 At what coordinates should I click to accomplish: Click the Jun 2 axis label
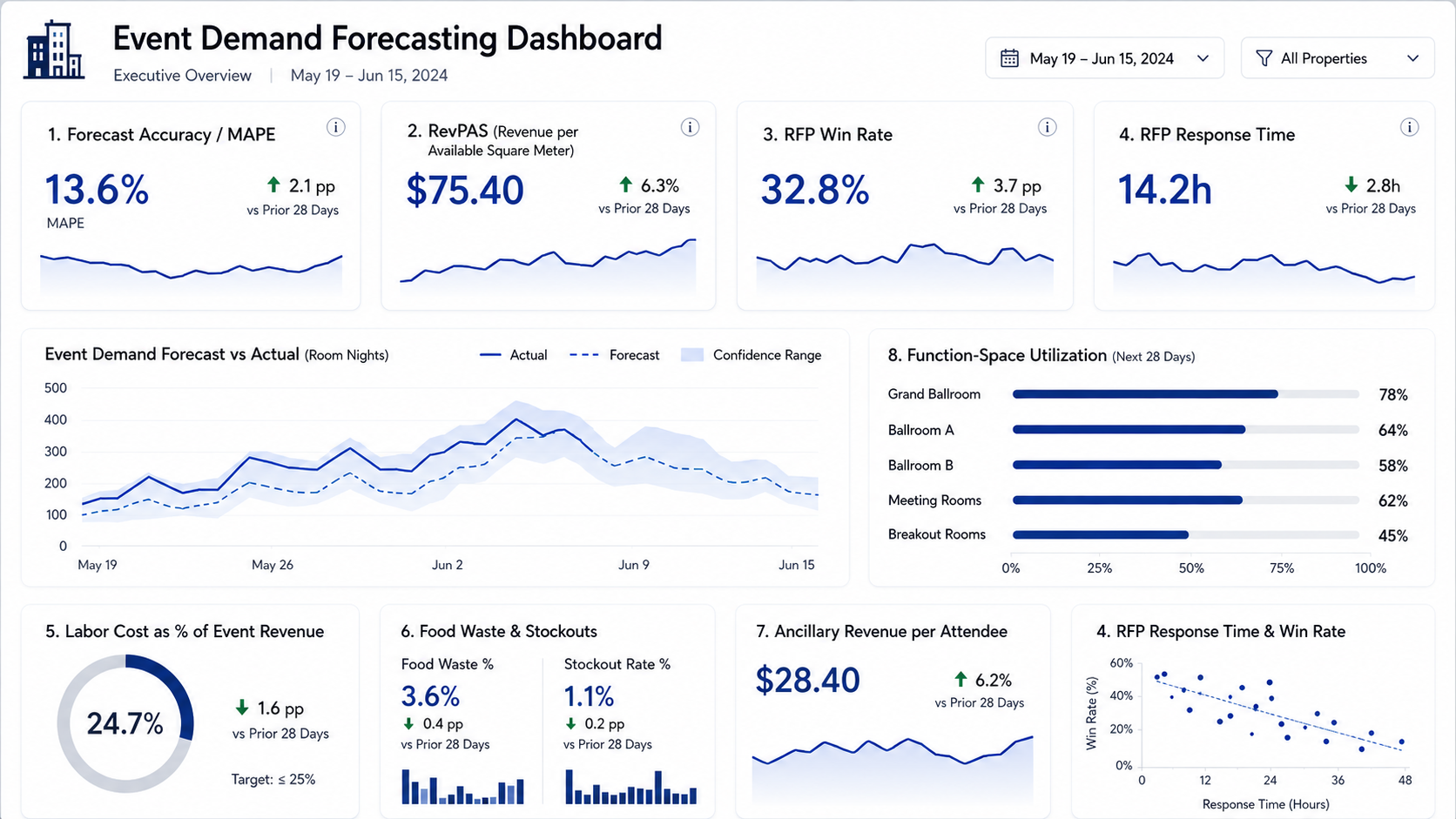pyautogui.click(x=448, y=565)
